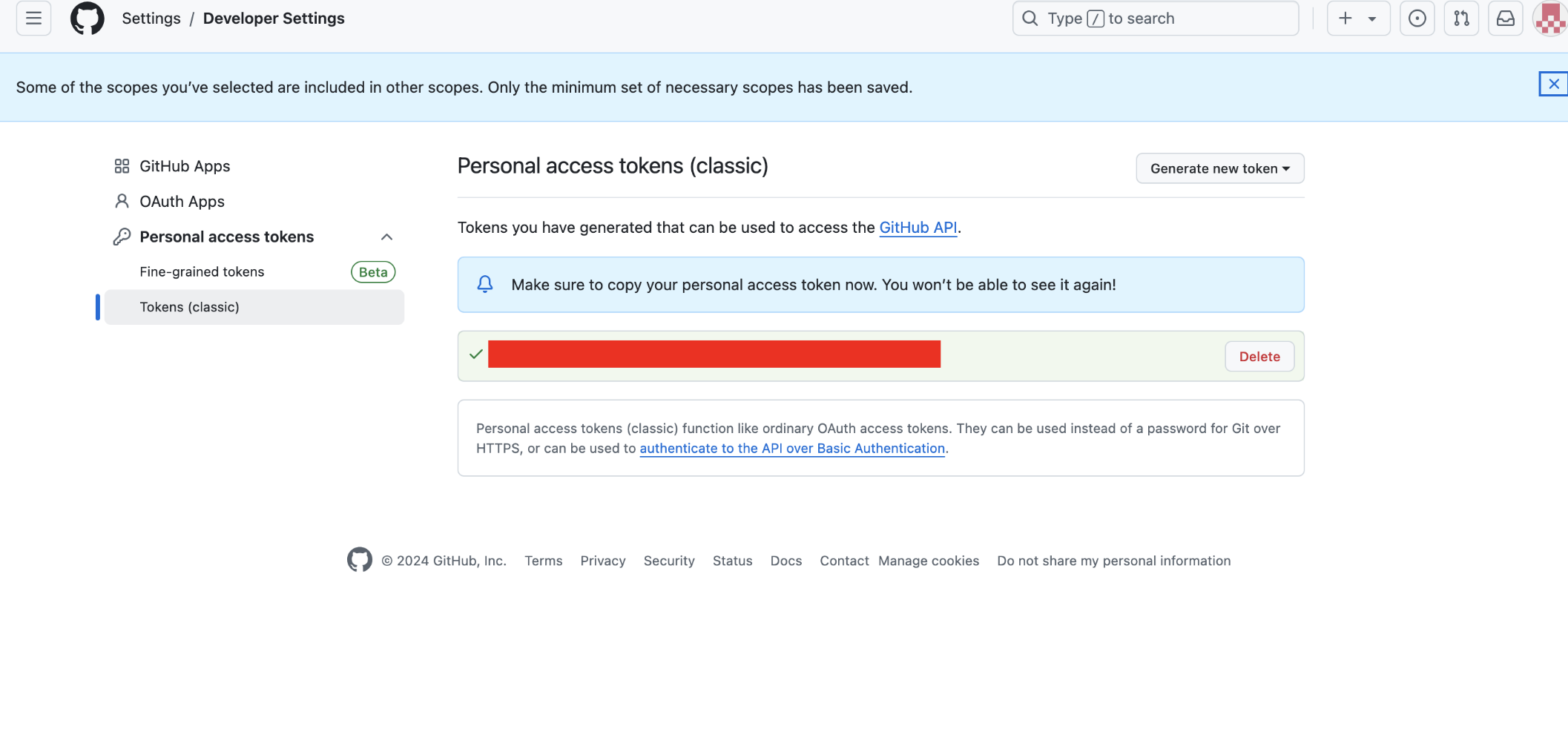Expand the create-new dropdown caret
Image resolution: width=1568 pixels, height=752 pixels.
coord(1372,19)
